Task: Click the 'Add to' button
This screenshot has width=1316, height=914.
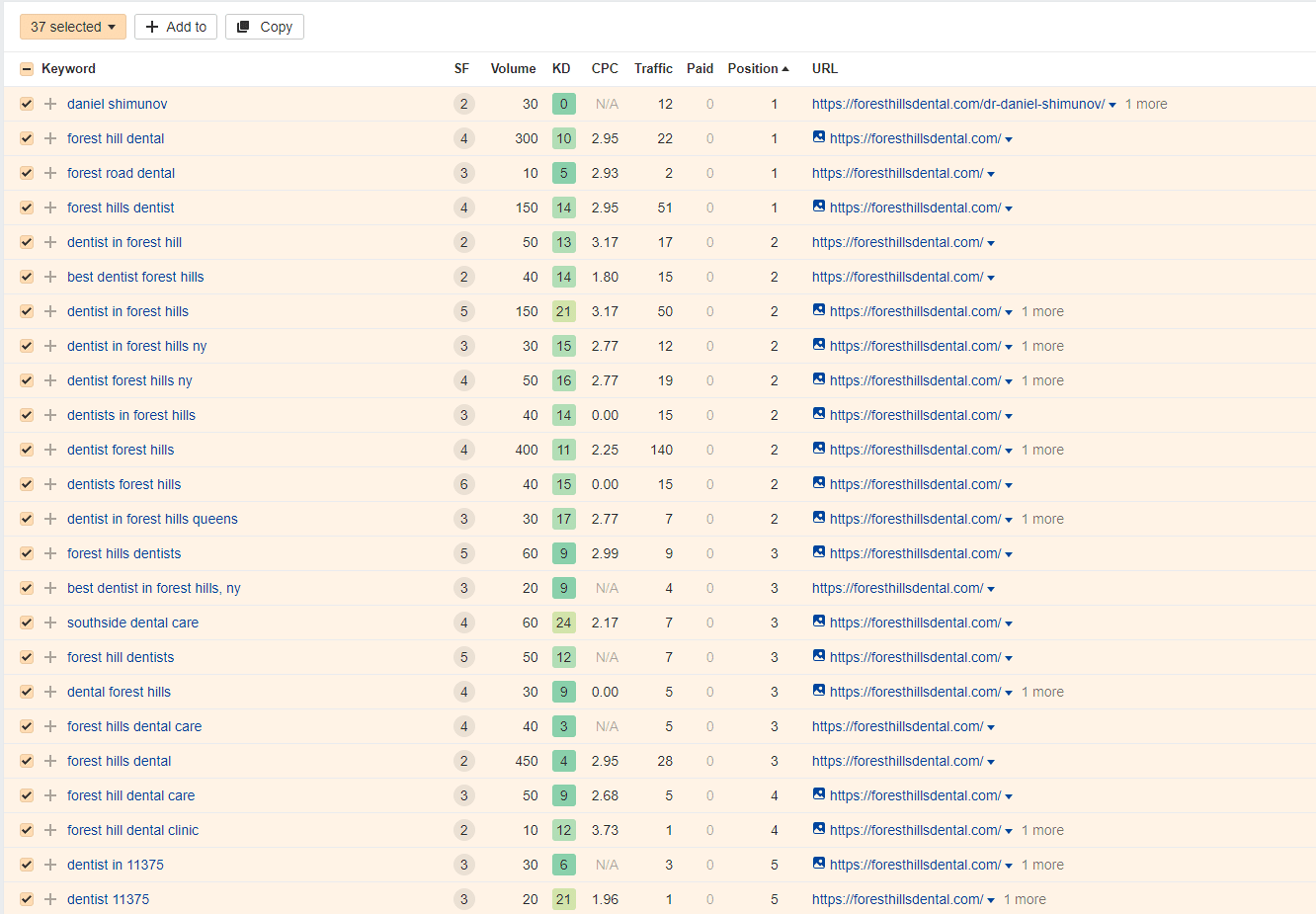Action: [x=176, y=27]
